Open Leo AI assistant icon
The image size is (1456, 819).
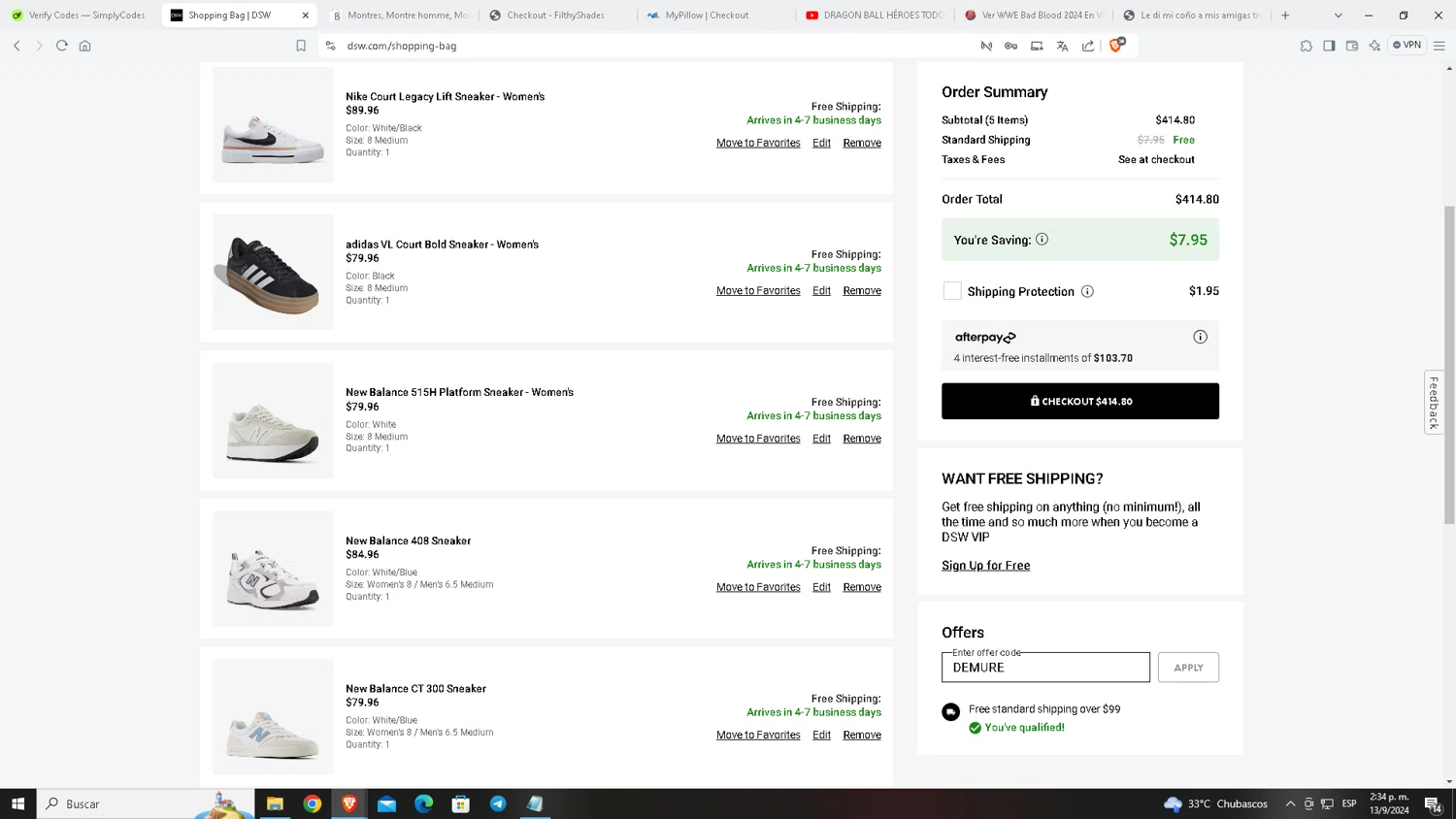tap(1374, 46)
